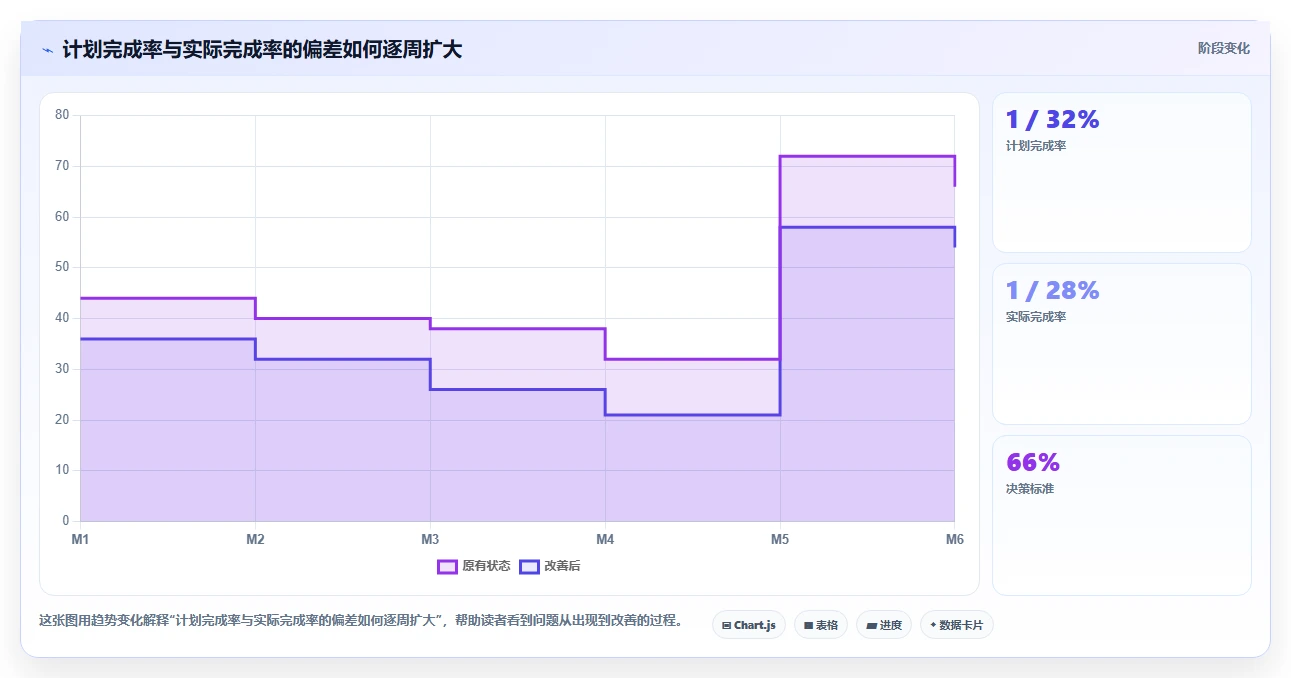Click the M1 x-axis label
This screenshot has width=1291, height=678.
[x=80, y=539]
